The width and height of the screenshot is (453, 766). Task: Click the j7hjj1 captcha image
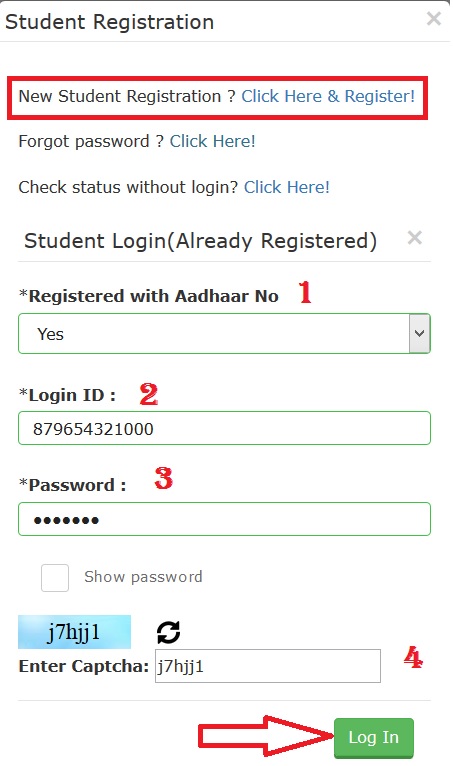coord(74,632)
